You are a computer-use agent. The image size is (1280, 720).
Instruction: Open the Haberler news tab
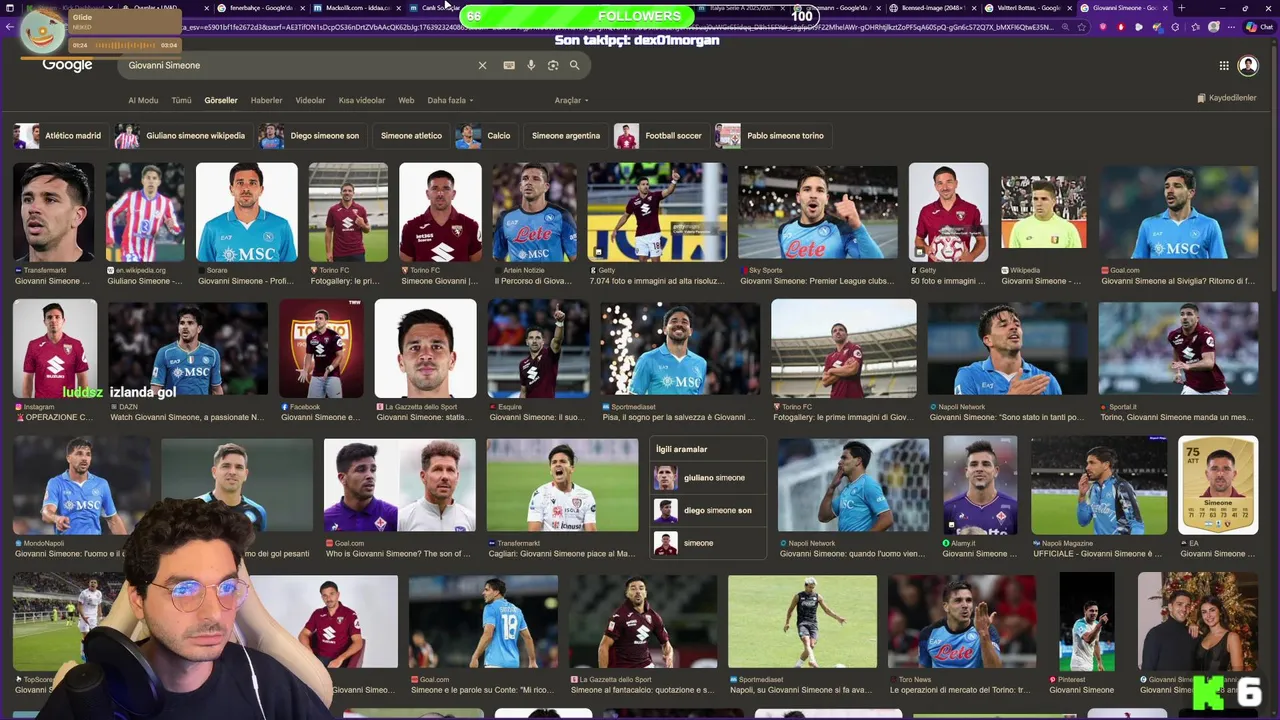click(x=266, y=100)
